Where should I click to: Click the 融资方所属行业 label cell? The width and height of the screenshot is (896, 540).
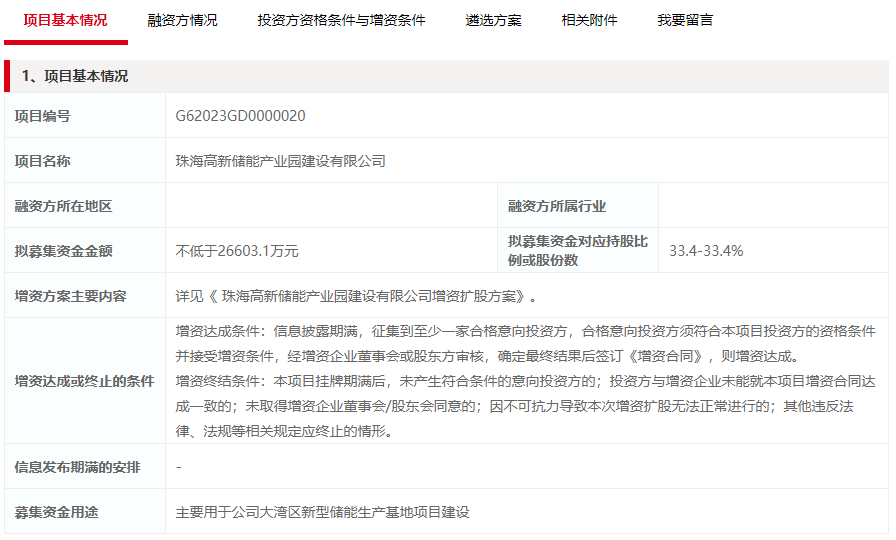(557, 206)
